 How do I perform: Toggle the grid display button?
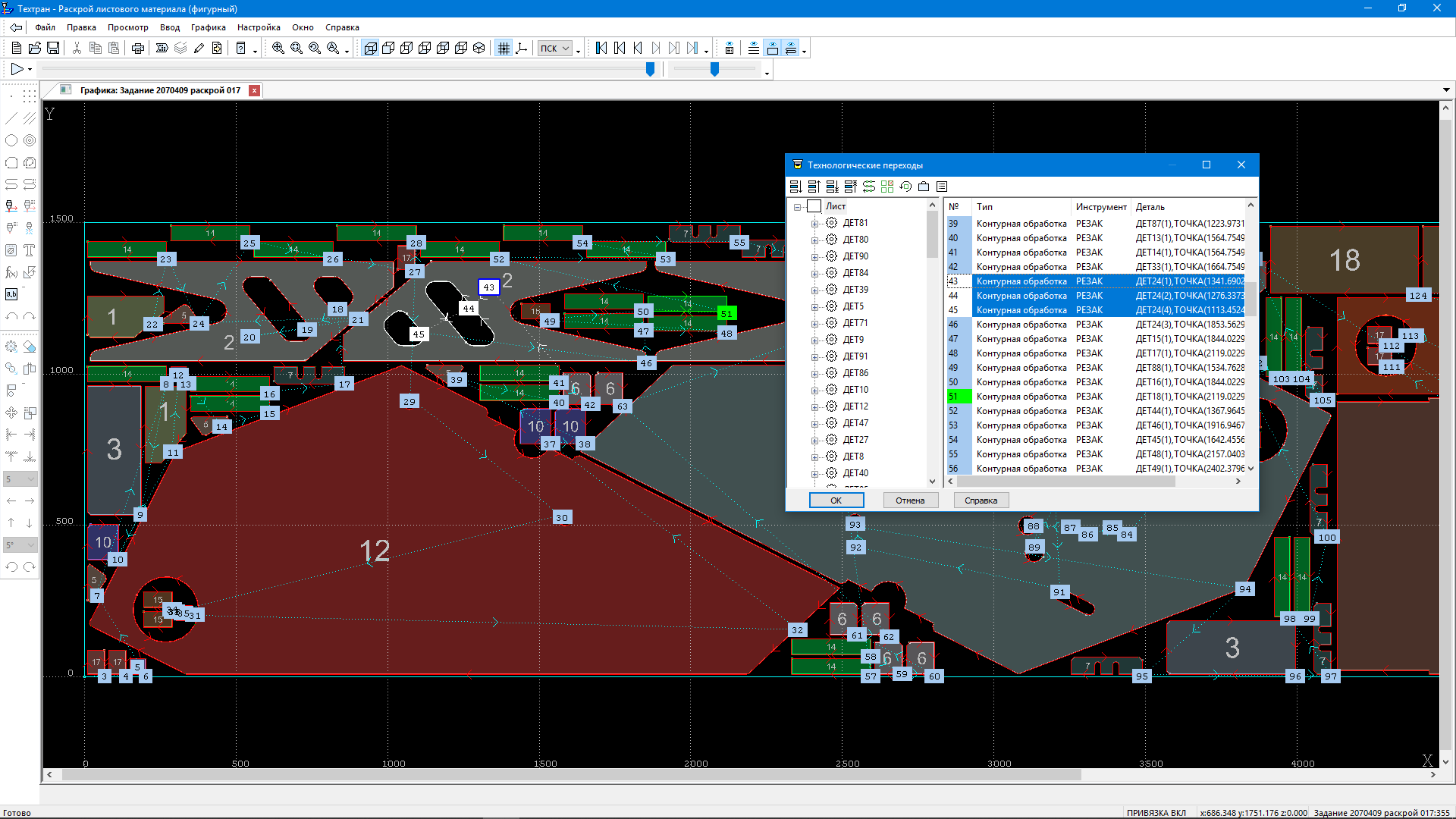pos(504,49)
